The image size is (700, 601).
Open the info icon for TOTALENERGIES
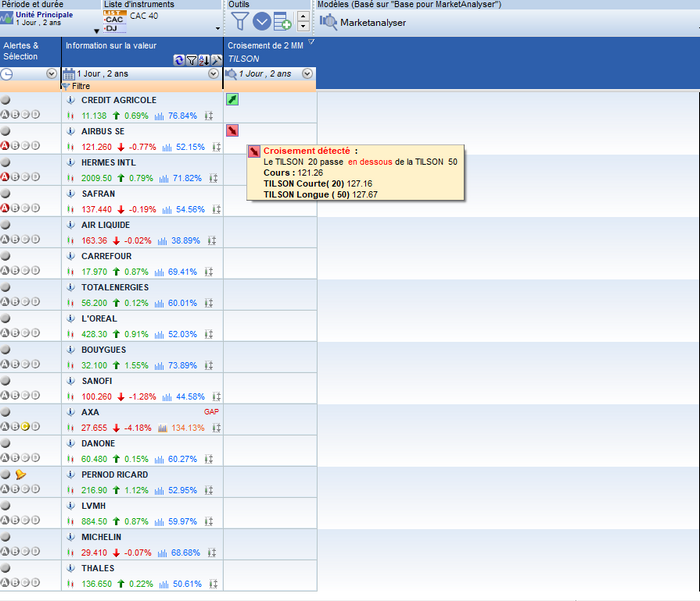[71, 287]
